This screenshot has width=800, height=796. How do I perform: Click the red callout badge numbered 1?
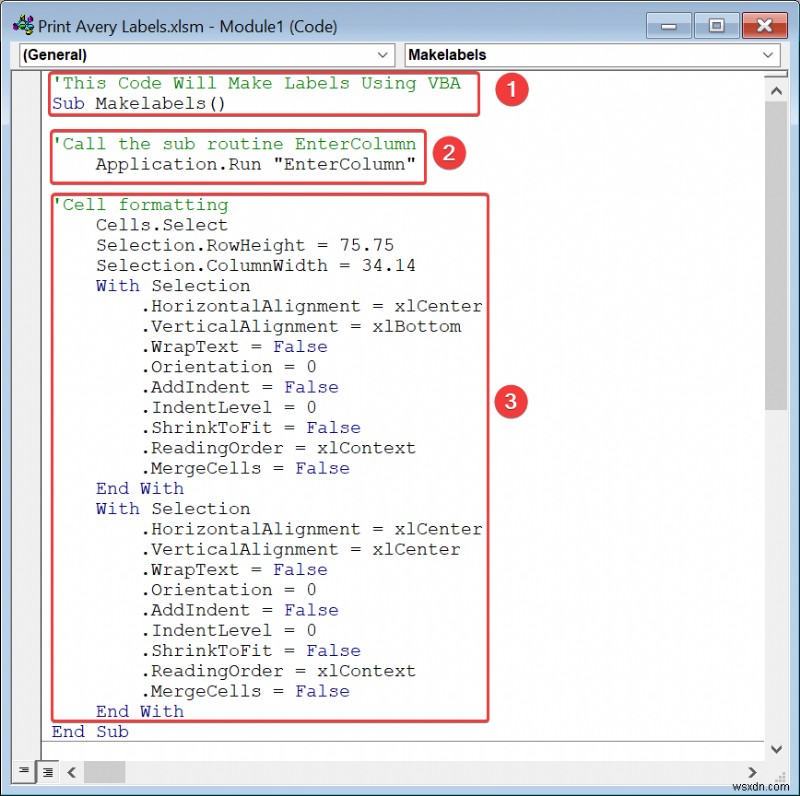[512, 90]
